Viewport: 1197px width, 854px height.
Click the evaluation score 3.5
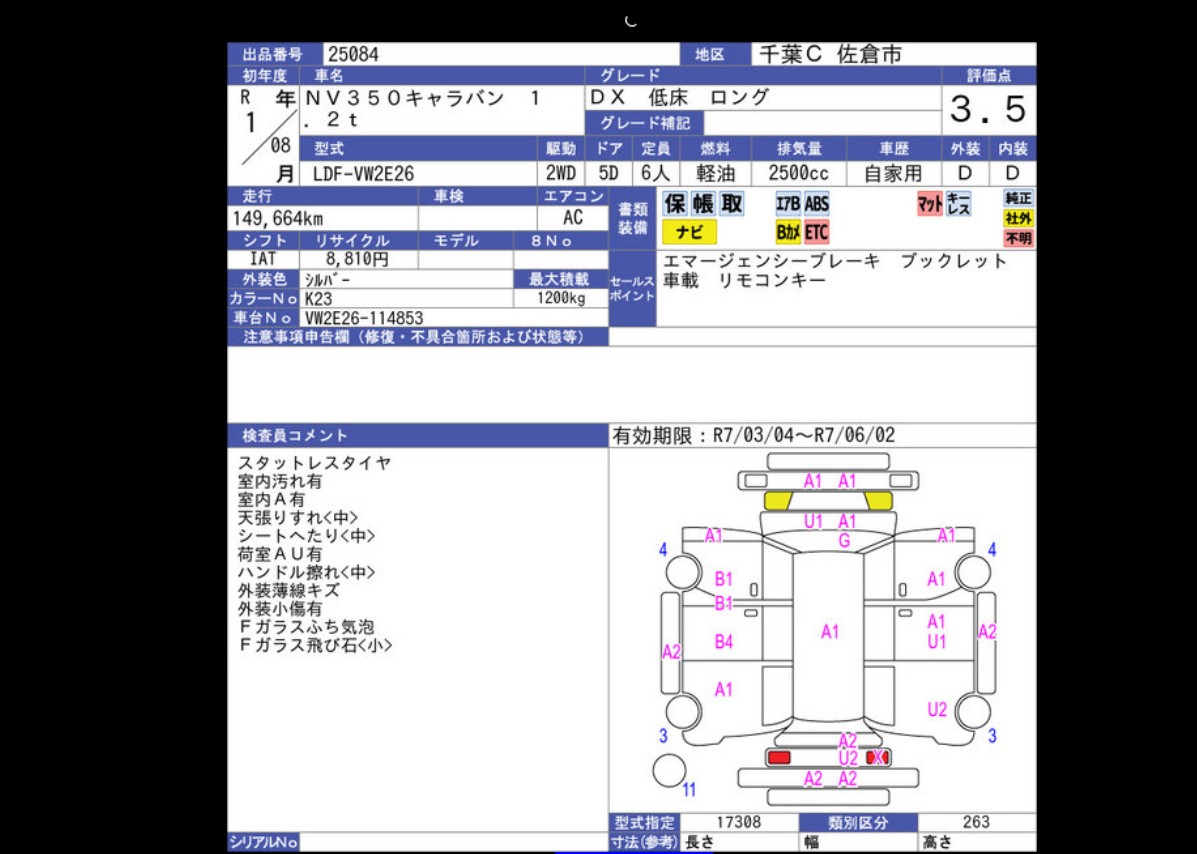989,110
